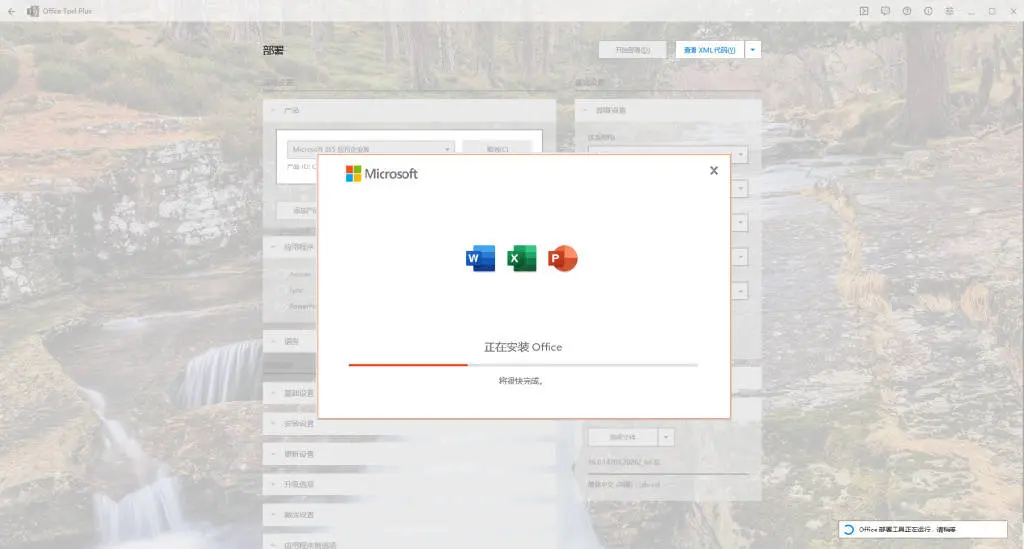1024x549 pixels.
Task: Open the about info icon
Action: pos(928,11)
